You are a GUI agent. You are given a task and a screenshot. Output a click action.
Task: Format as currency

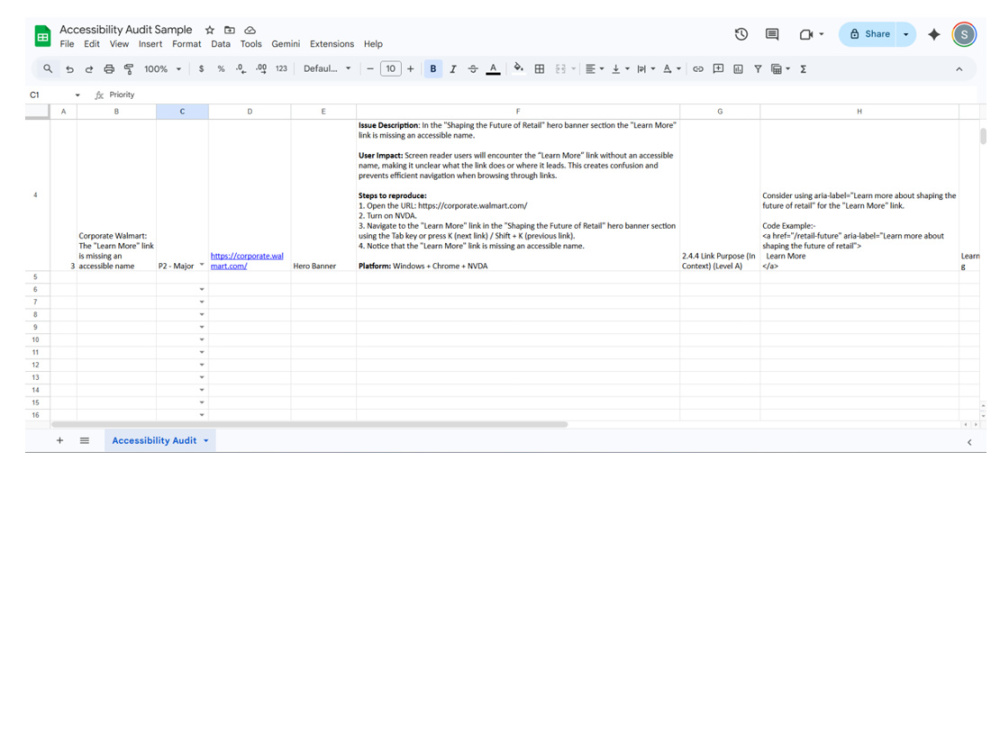coord(202,69)
